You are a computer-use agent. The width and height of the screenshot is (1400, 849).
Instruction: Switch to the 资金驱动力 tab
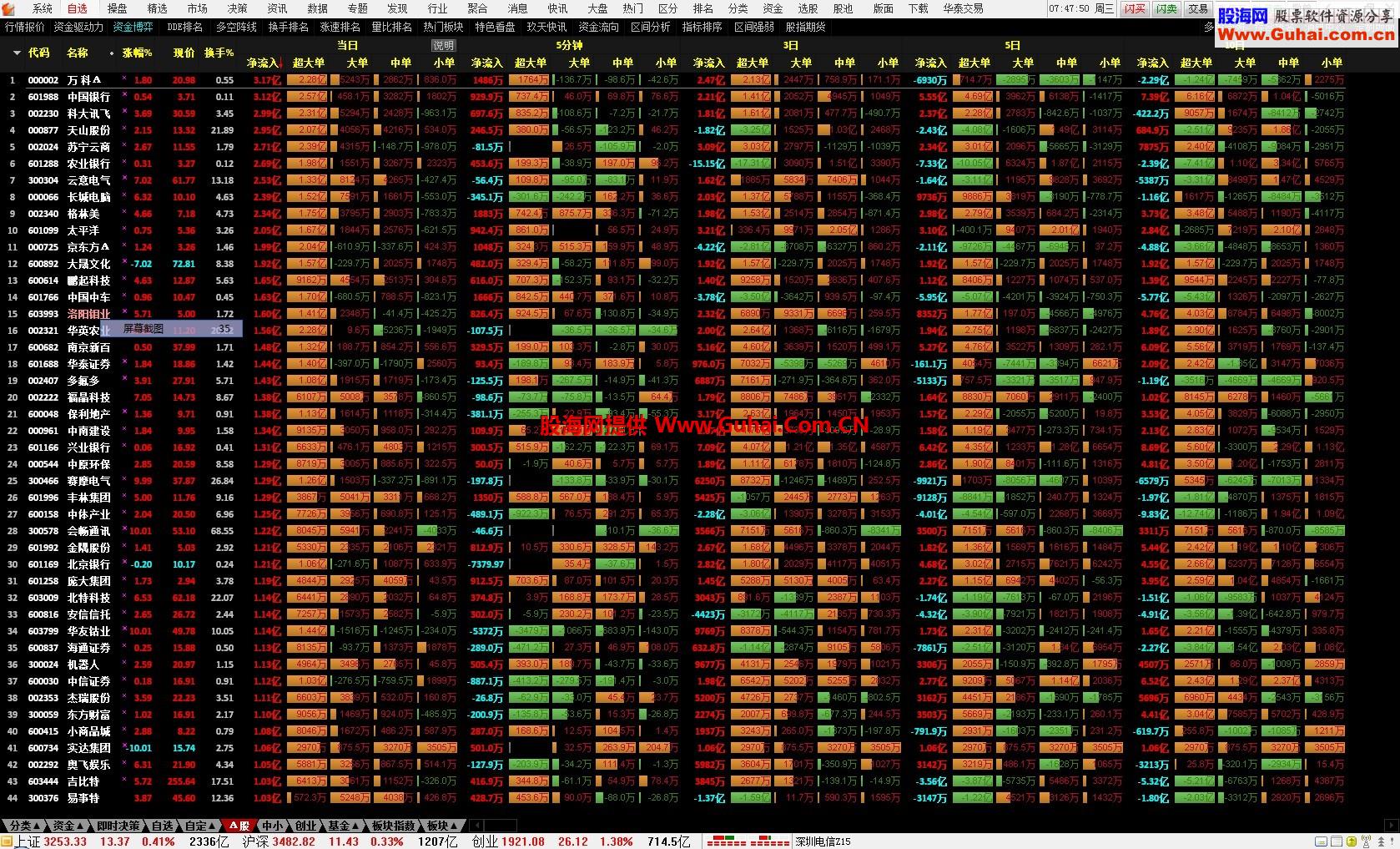78,27
